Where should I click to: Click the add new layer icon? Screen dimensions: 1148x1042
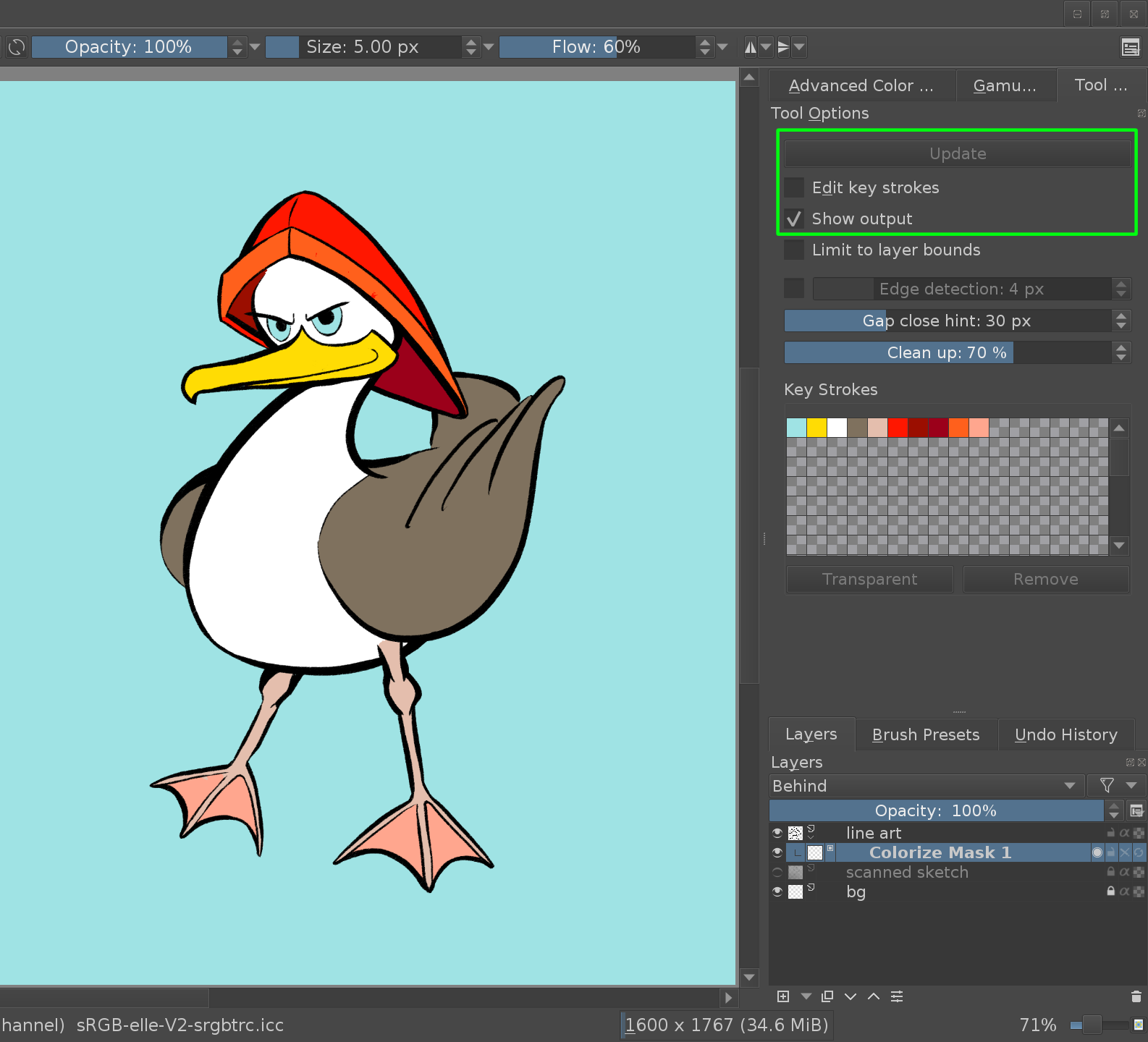[783, 996]
